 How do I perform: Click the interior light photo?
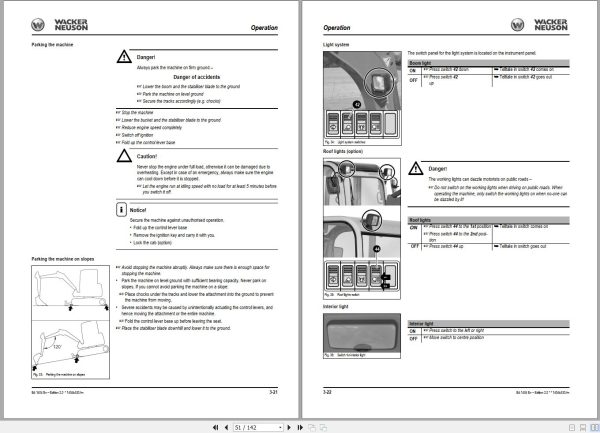[362, 335]
